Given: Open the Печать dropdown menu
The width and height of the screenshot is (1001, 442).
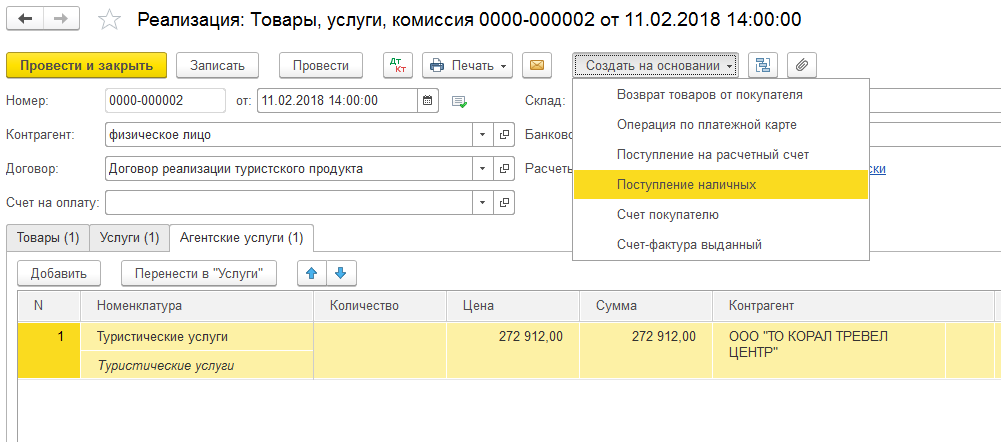Looking at the screenshot, I should point(467,65).
